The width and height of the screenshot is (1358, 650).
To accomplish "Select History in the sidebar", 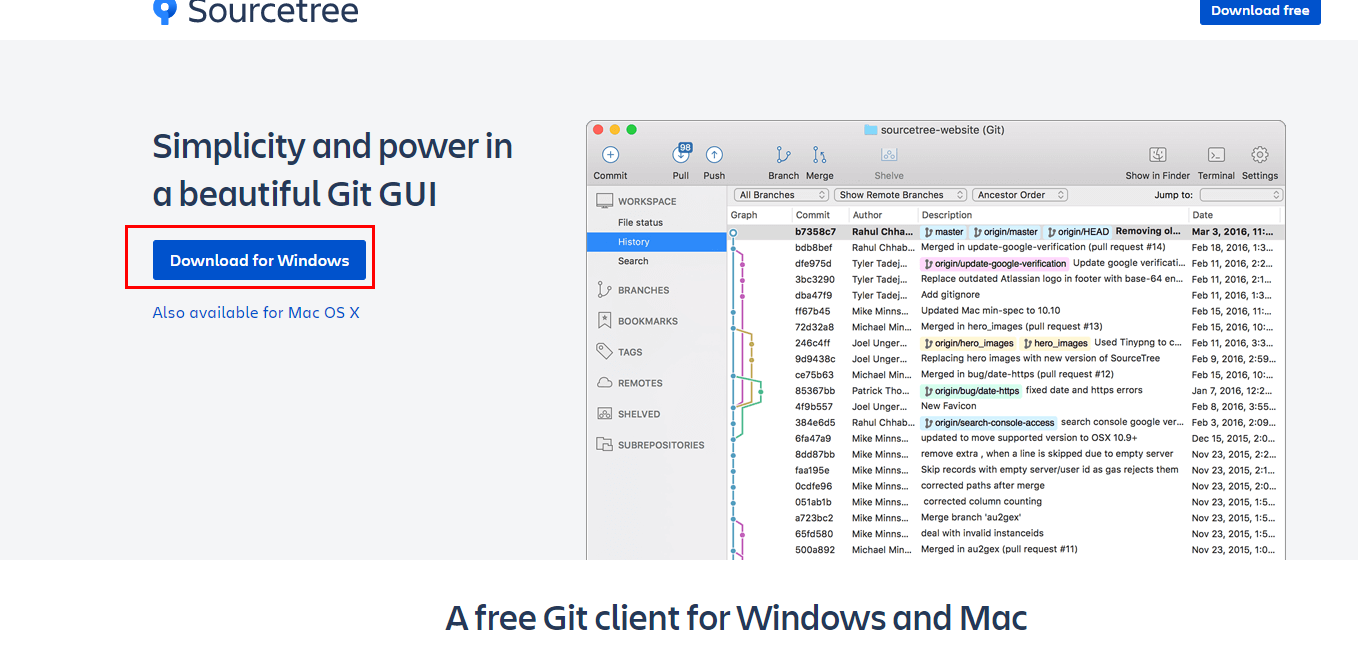I will pos(657,242).
